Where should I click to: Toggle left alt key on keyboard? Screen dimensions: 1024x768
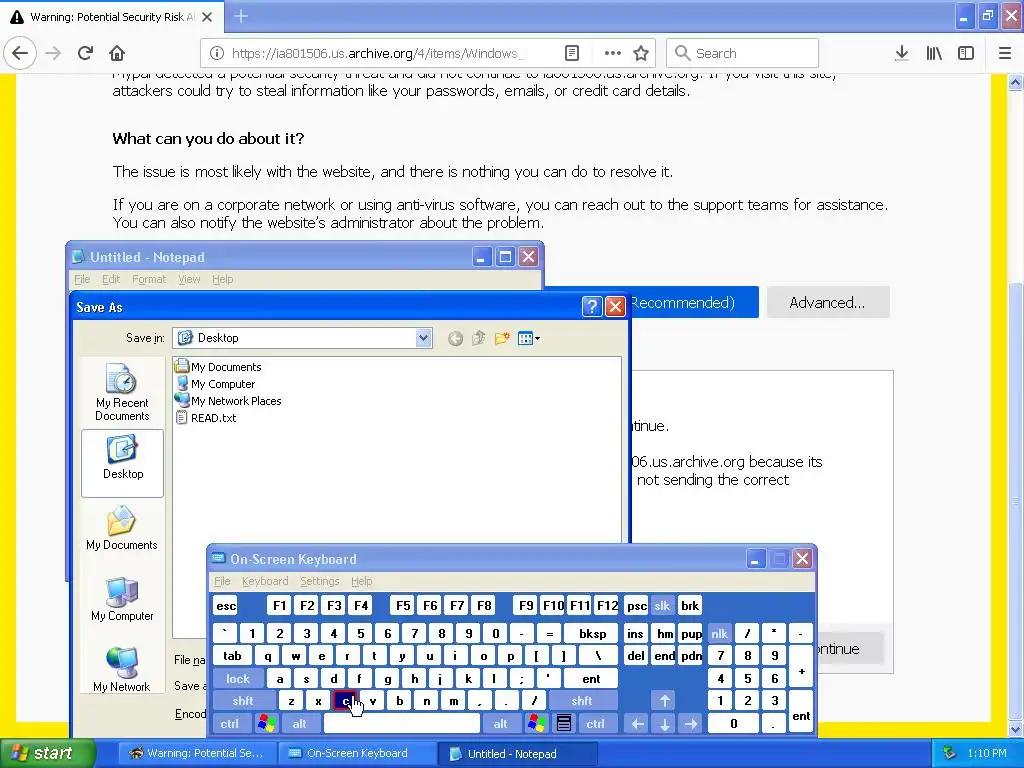point(300,724)
